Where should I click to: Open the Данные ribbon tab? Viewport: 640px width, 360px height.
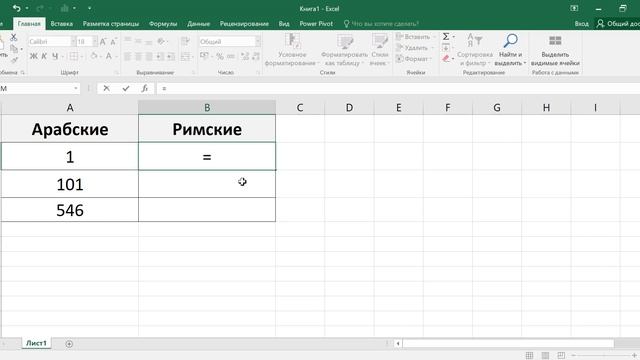(198, 24)
